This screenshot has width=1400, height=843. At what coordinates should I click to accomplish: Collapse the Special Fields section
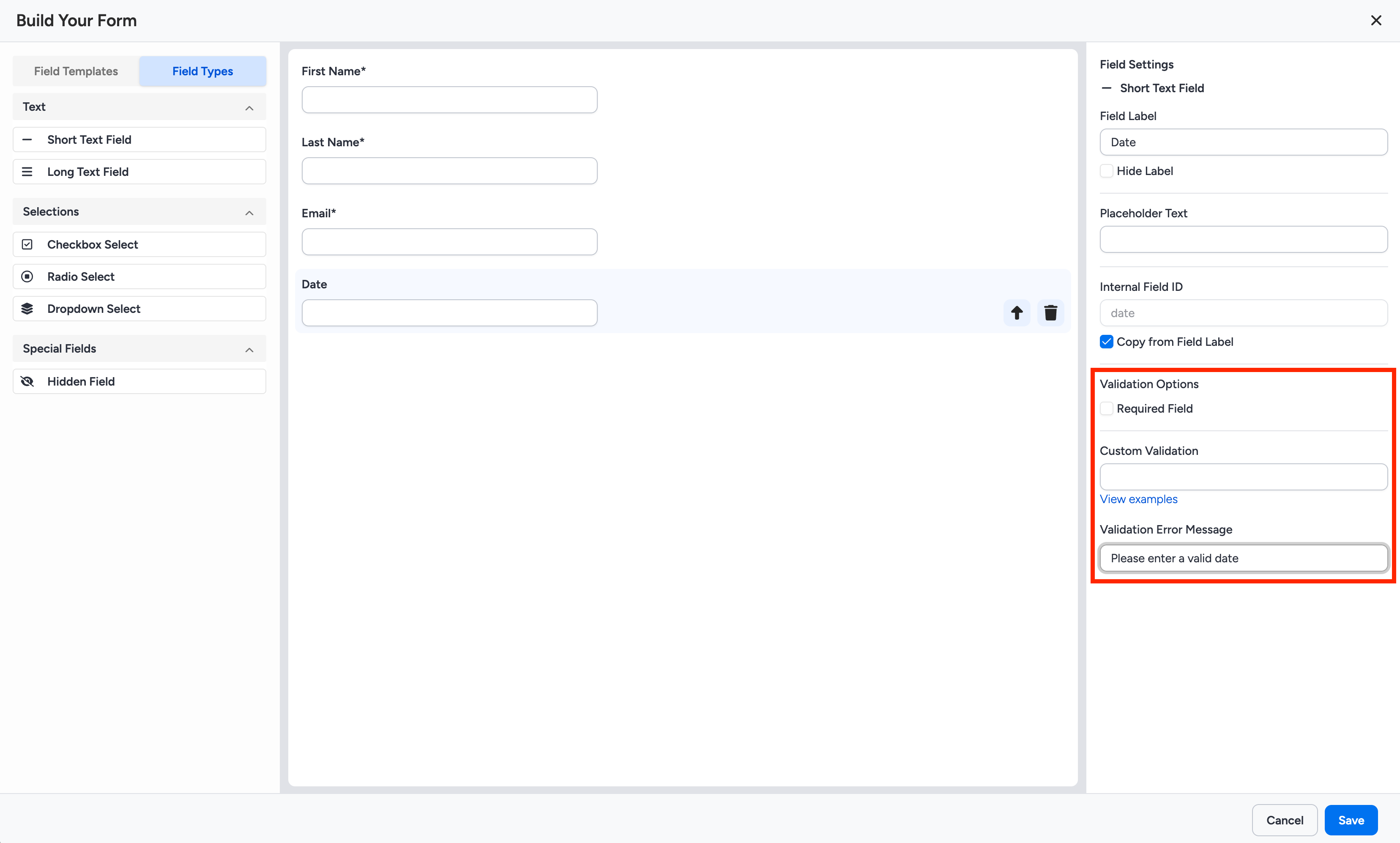(249, 349)
